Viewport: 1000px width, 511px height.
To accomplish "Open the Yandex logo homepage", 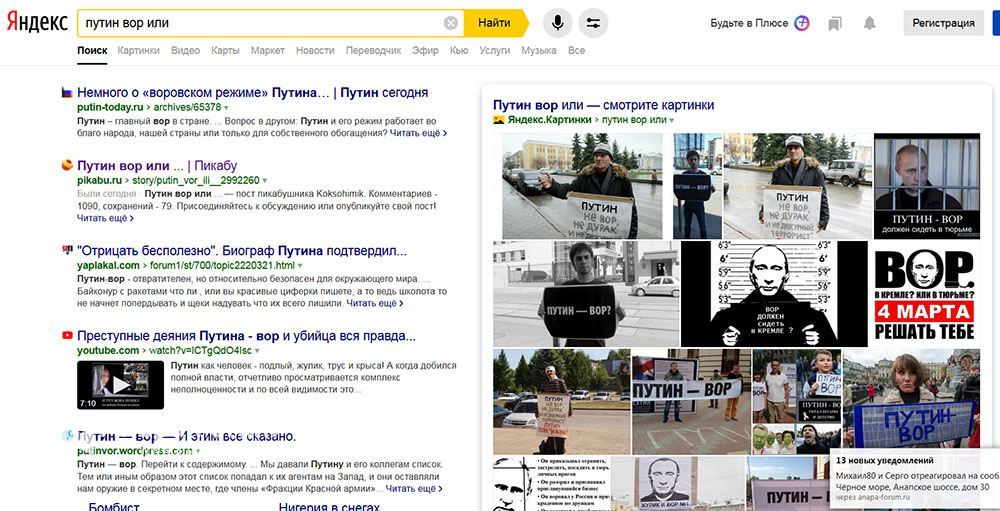I will click(x=37, y=23).
